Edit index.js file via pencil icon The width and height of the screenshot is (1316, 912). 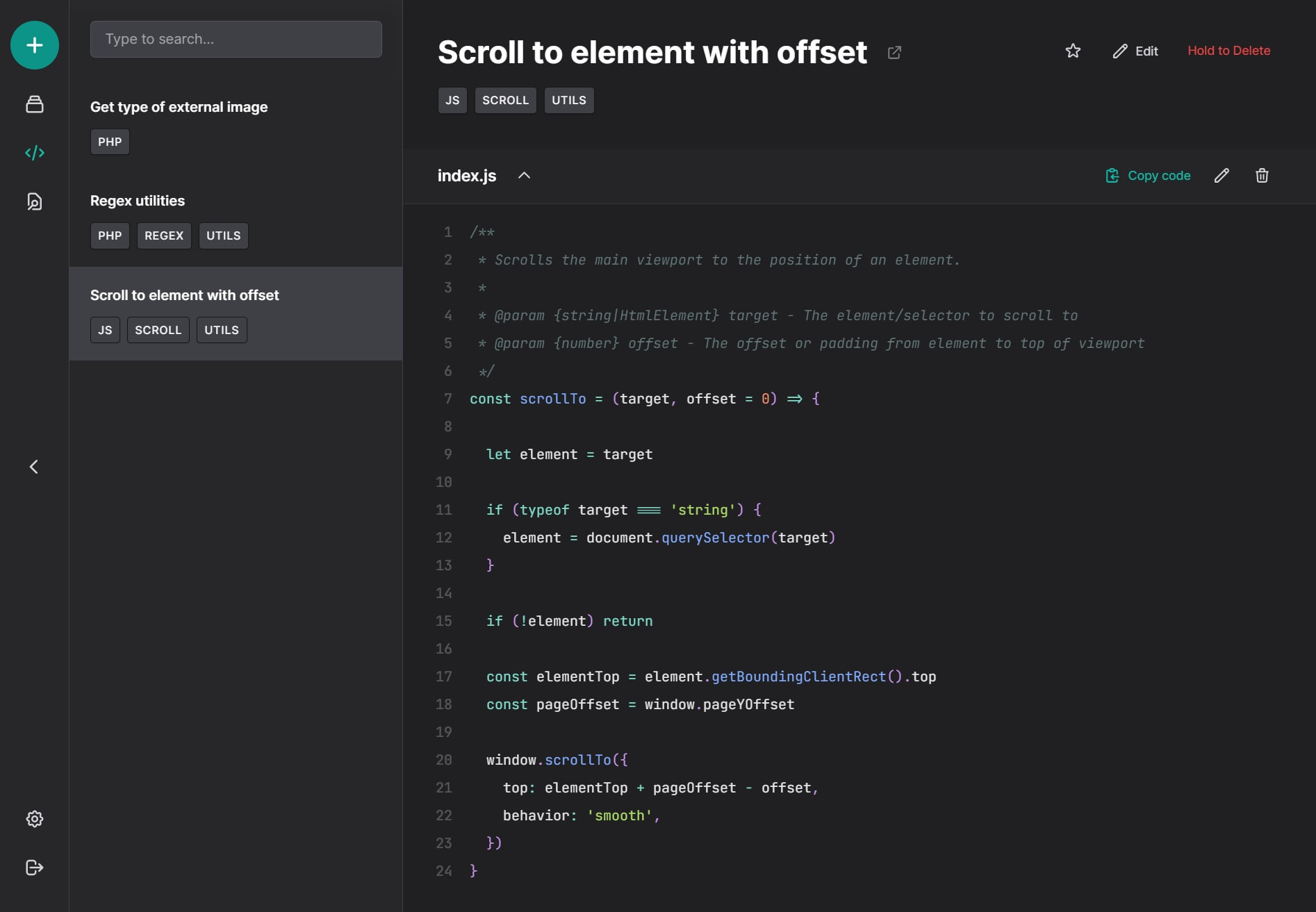[1222, 176]
